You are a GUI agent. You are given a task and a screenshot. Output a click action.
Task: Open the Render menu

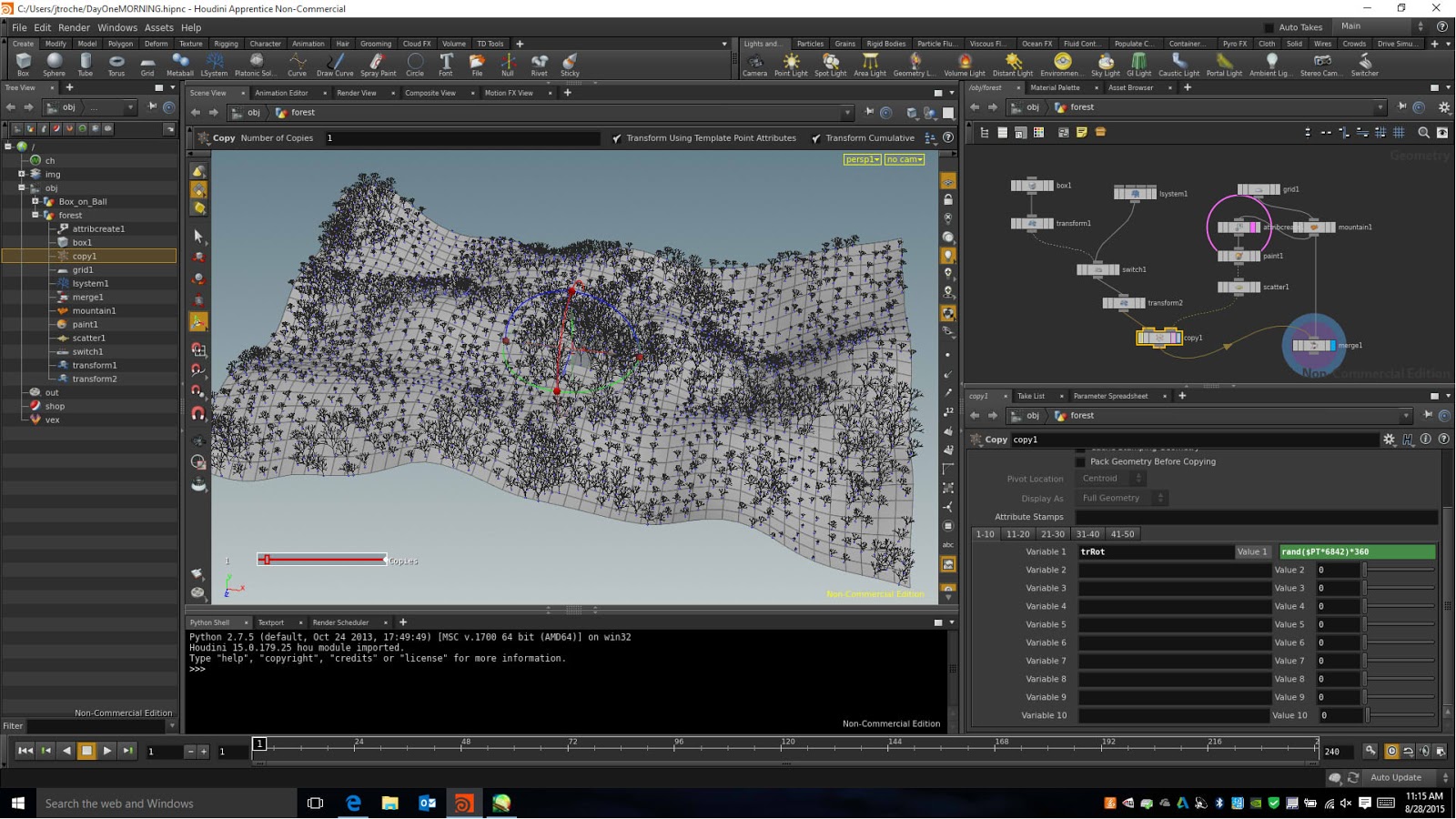coord(74,27)
